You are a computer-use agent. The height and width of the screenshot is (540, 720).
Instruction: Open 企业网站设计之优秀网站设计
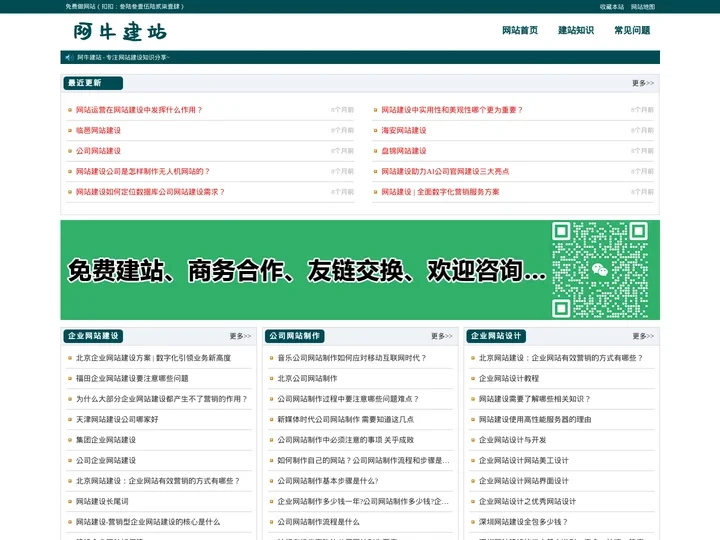coord(527,501)
